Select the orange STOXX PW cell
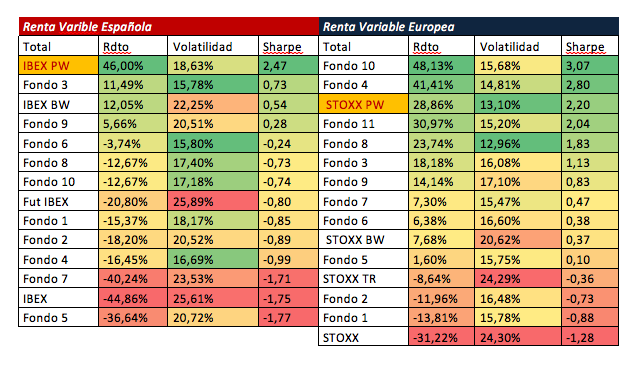 363,104
